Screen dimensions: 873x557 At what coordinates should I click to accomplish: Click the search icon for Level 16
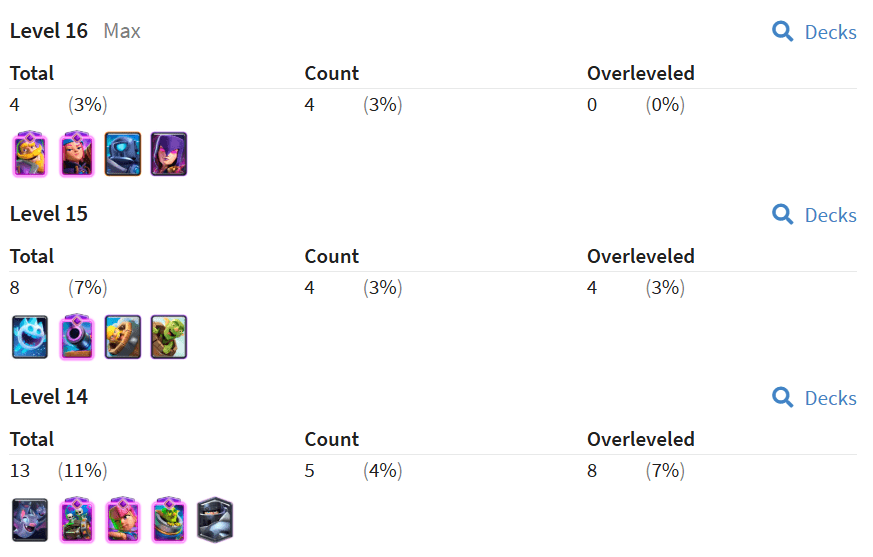(783, 32)
